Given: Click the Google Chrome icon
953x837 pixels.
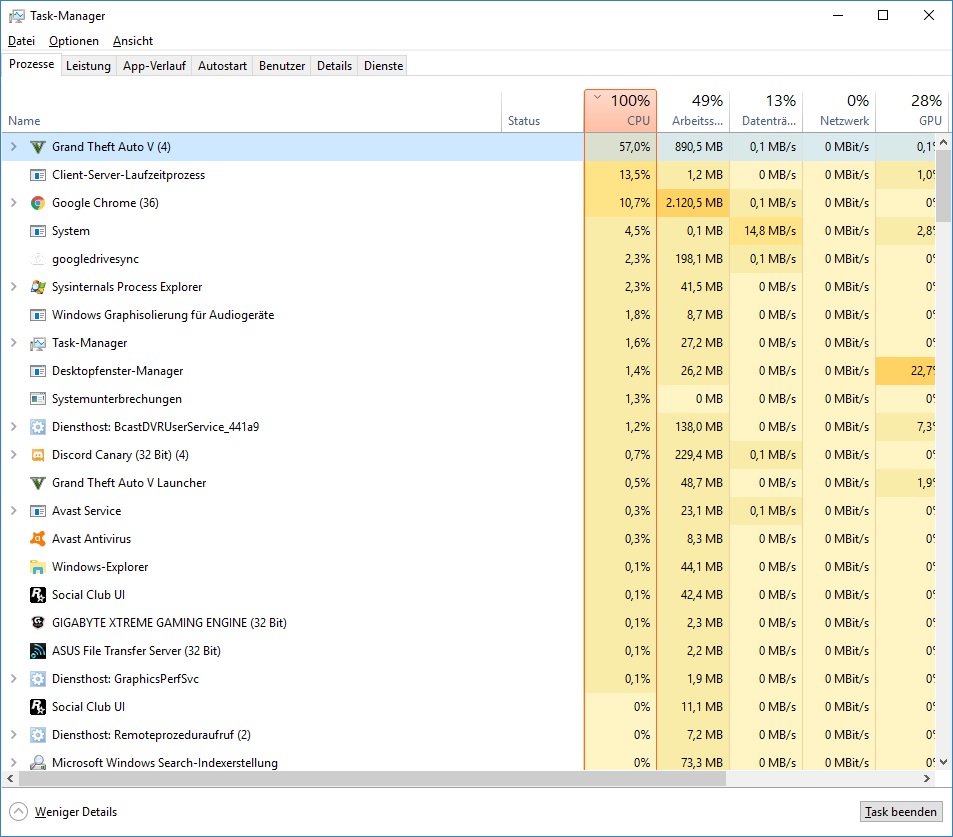Looking at the screenshot, I should click(x=38, y=203).
